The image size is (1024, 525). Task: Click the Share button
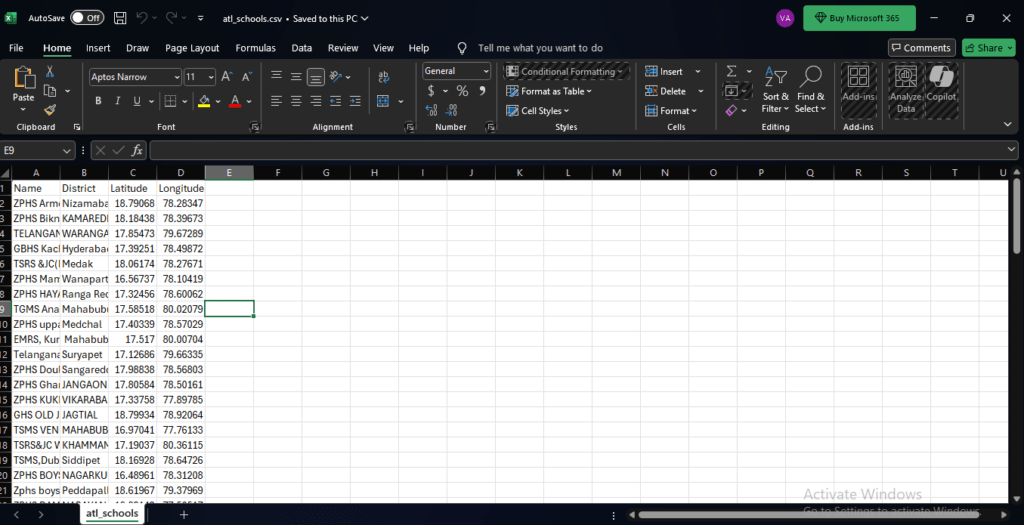click(x=988, y=48)
